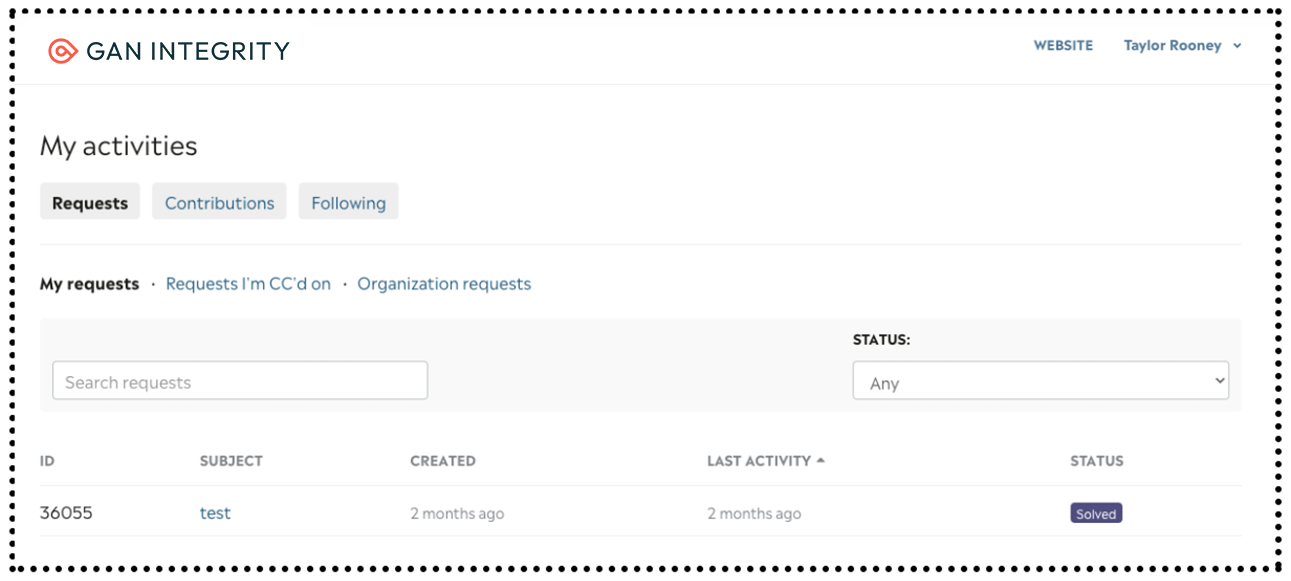Sort by the Last Activity column header
The height and width of the screenshot is (581, 1291).
coord(759,461)
